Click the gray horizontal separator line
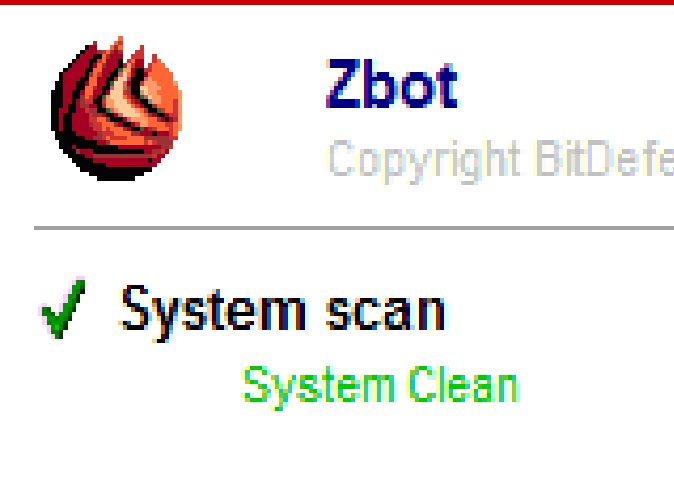 (x=354, y=228)
